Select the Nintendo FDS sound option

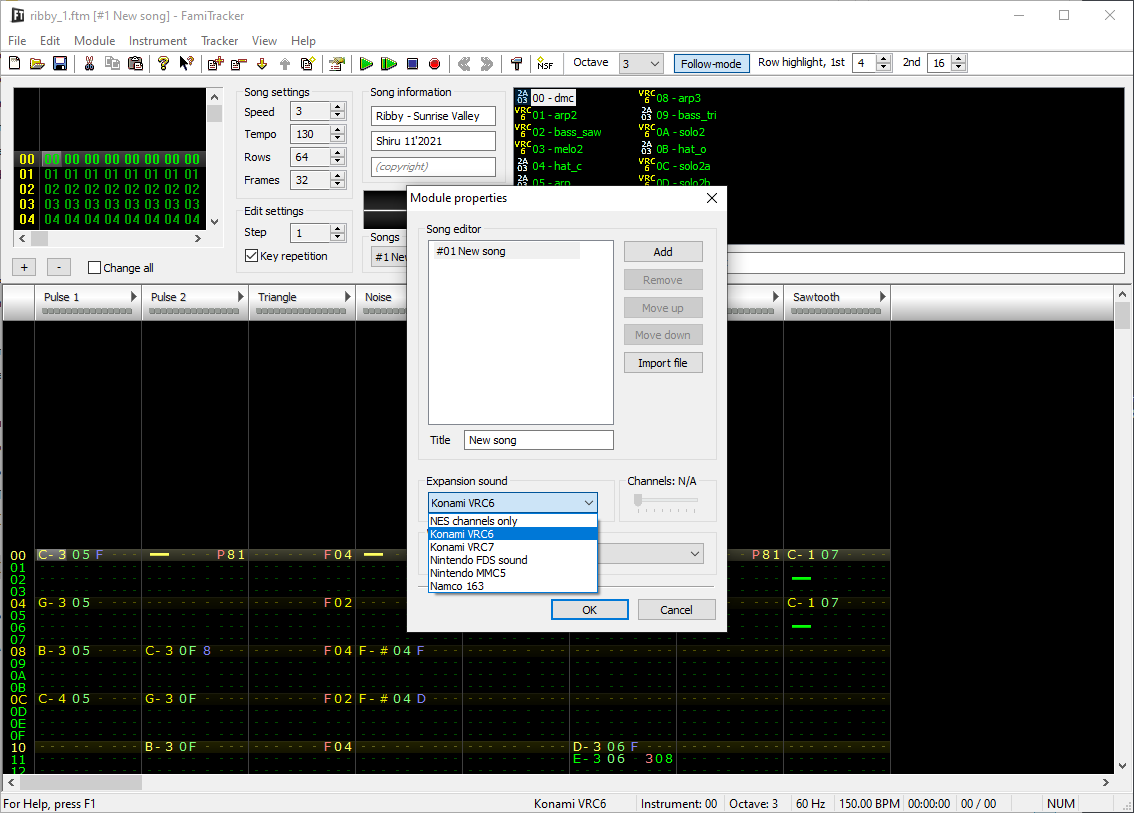tap(513, 560)
